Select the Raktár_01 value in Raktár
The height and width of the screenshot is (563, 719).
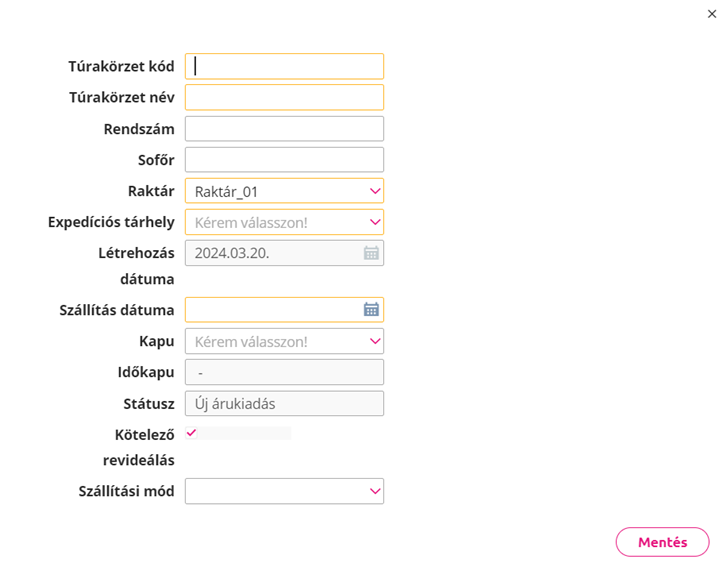tap(226, 192)
